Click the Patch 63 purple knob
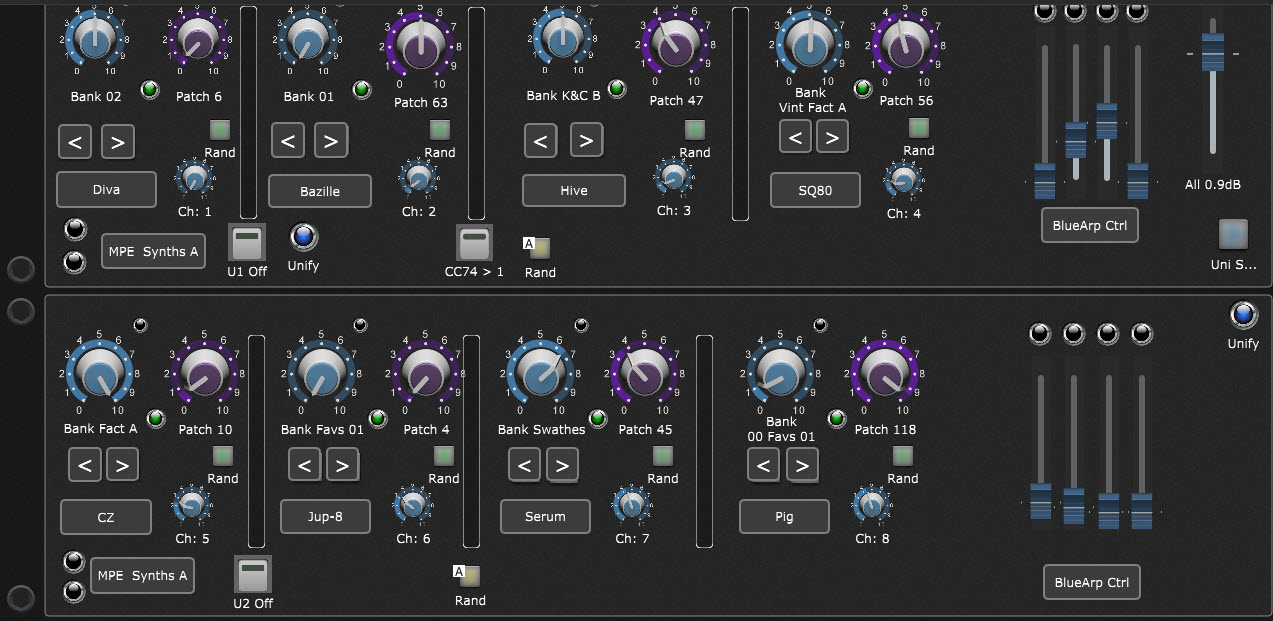 click(421, 48)
